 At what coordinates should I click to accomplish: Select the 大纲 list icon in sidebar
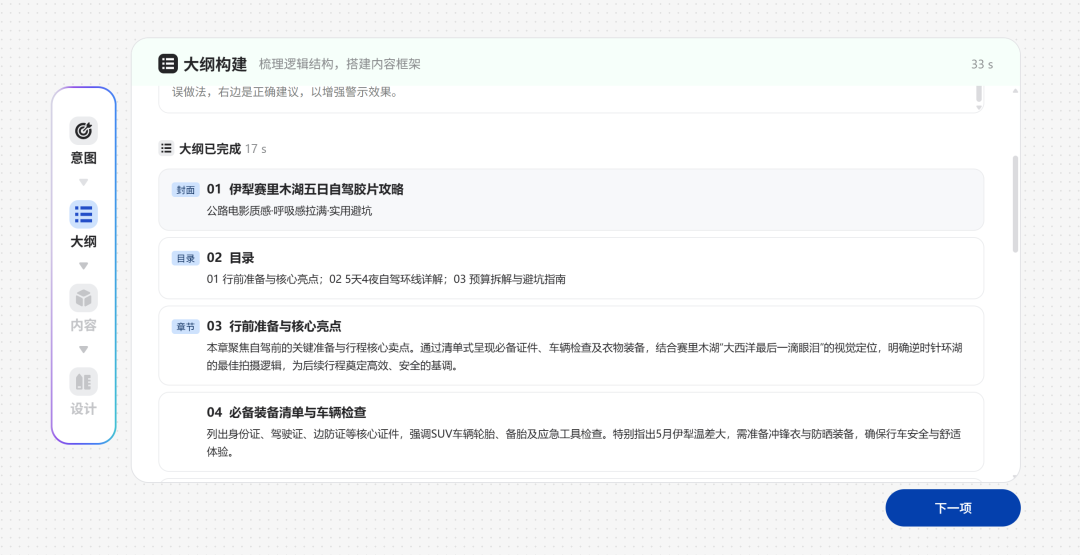[83, 214]
